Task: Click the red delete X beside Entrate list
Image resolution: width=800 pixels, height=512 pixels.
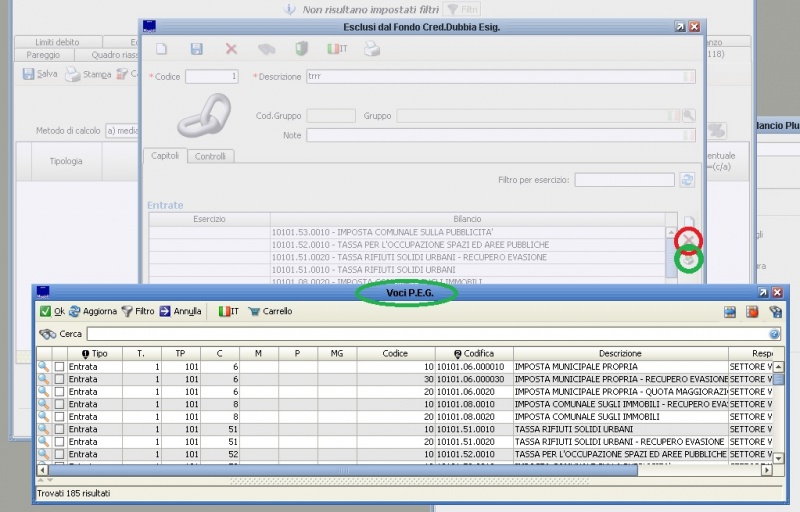Action: point(688,240)
